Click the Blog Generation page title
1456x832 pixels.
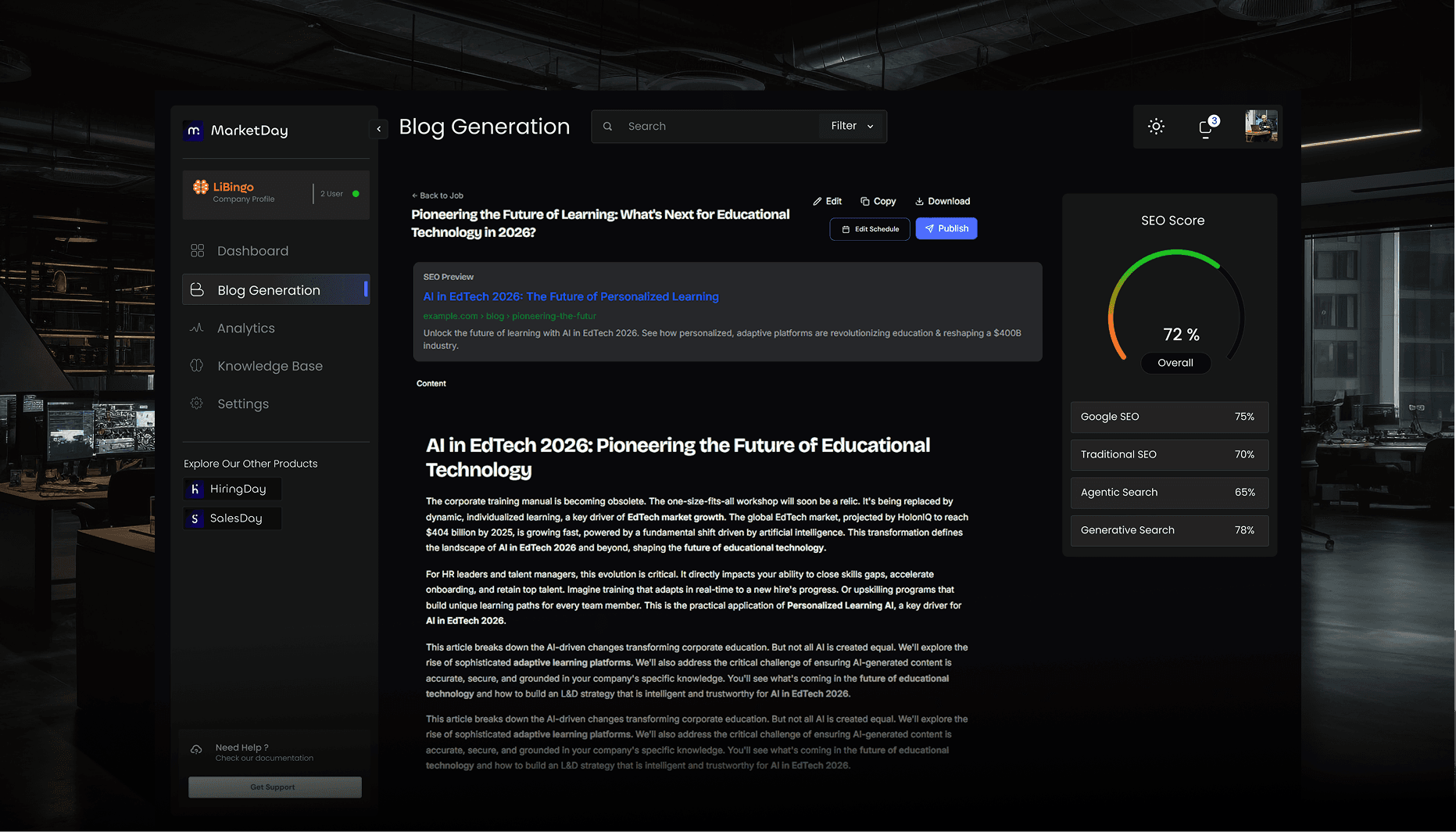[x=485, y=127]
